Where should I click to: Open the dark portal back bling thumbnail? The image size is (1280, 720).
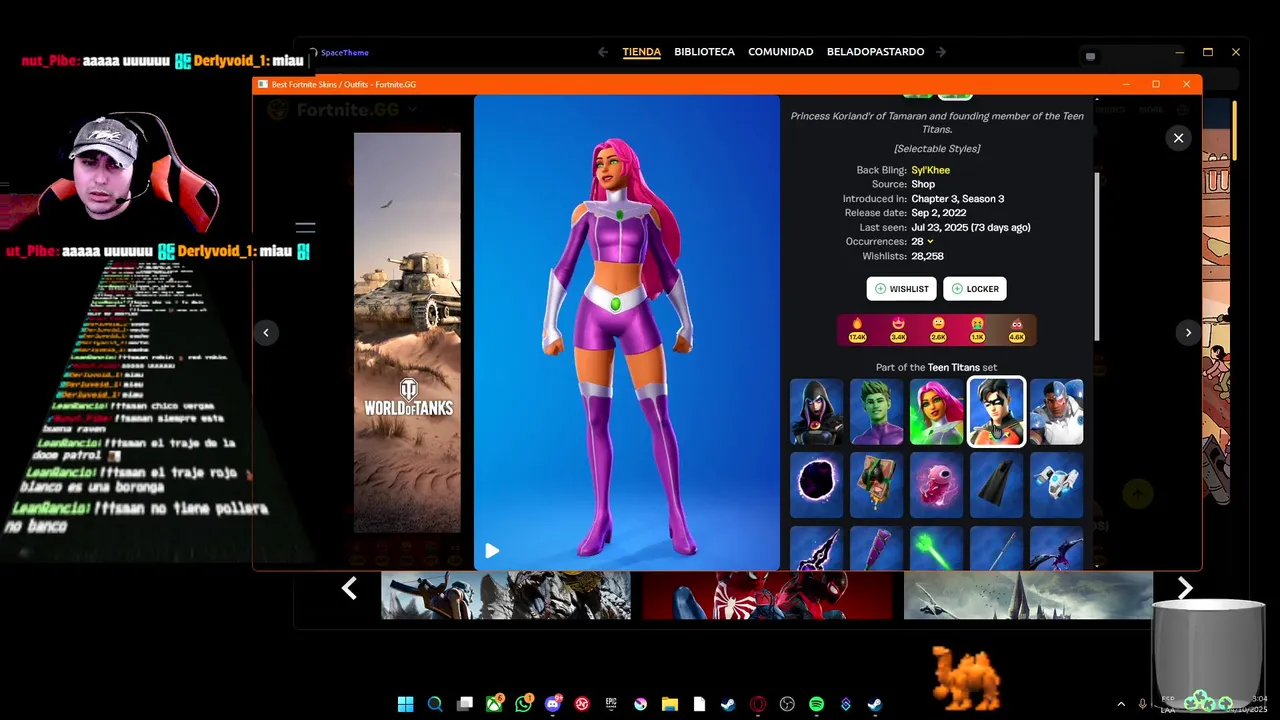click(816, 485)
